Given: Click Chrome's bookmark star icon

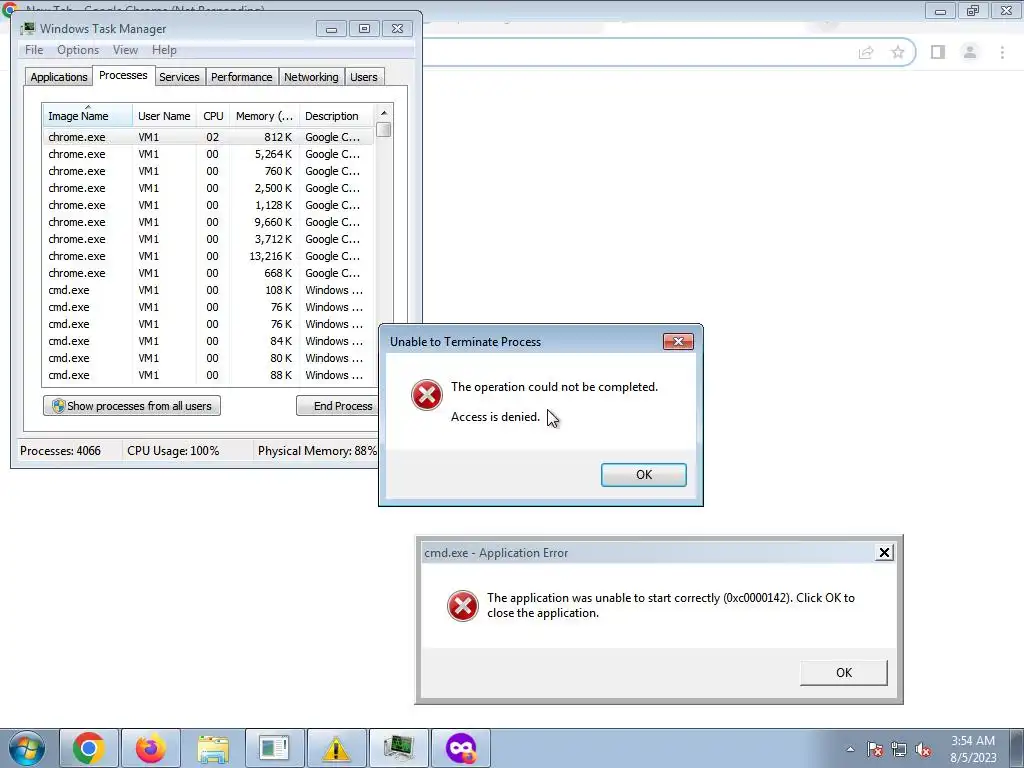Looking at the screenshot, I should (x=898, y=52).
